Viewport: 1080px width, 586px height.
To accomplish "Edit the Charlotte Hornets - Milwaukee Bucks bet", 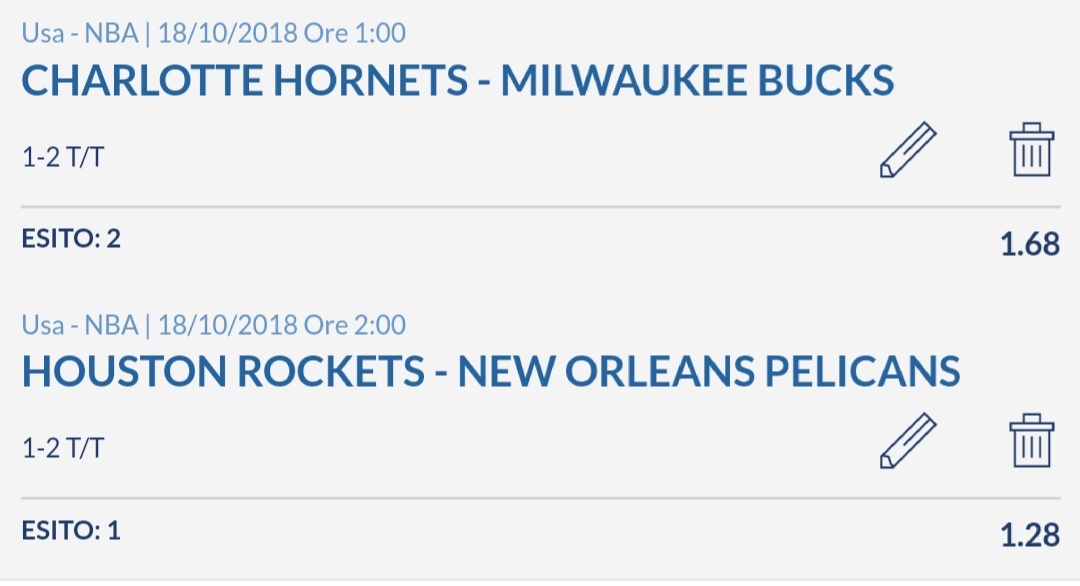I will click(x=908, y=150).
